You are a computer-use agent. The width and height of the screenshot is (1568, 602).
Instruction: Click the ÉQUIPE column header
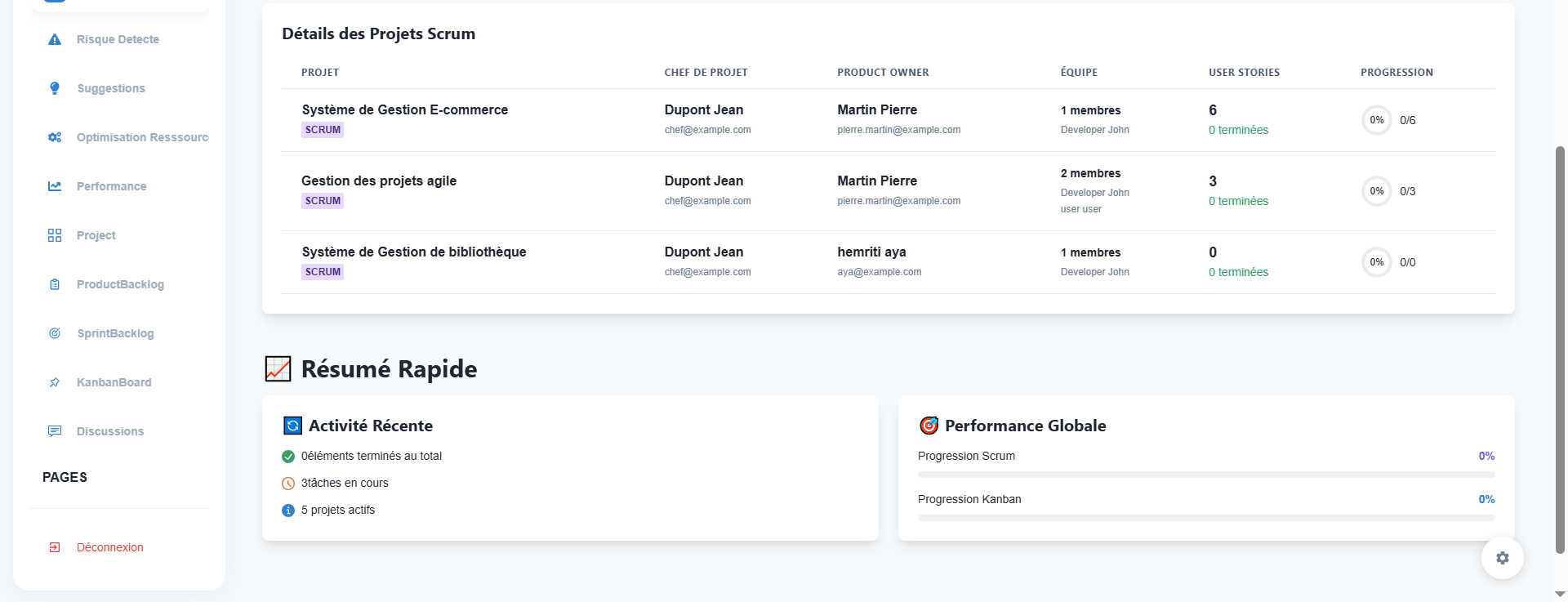point(1079,73)
